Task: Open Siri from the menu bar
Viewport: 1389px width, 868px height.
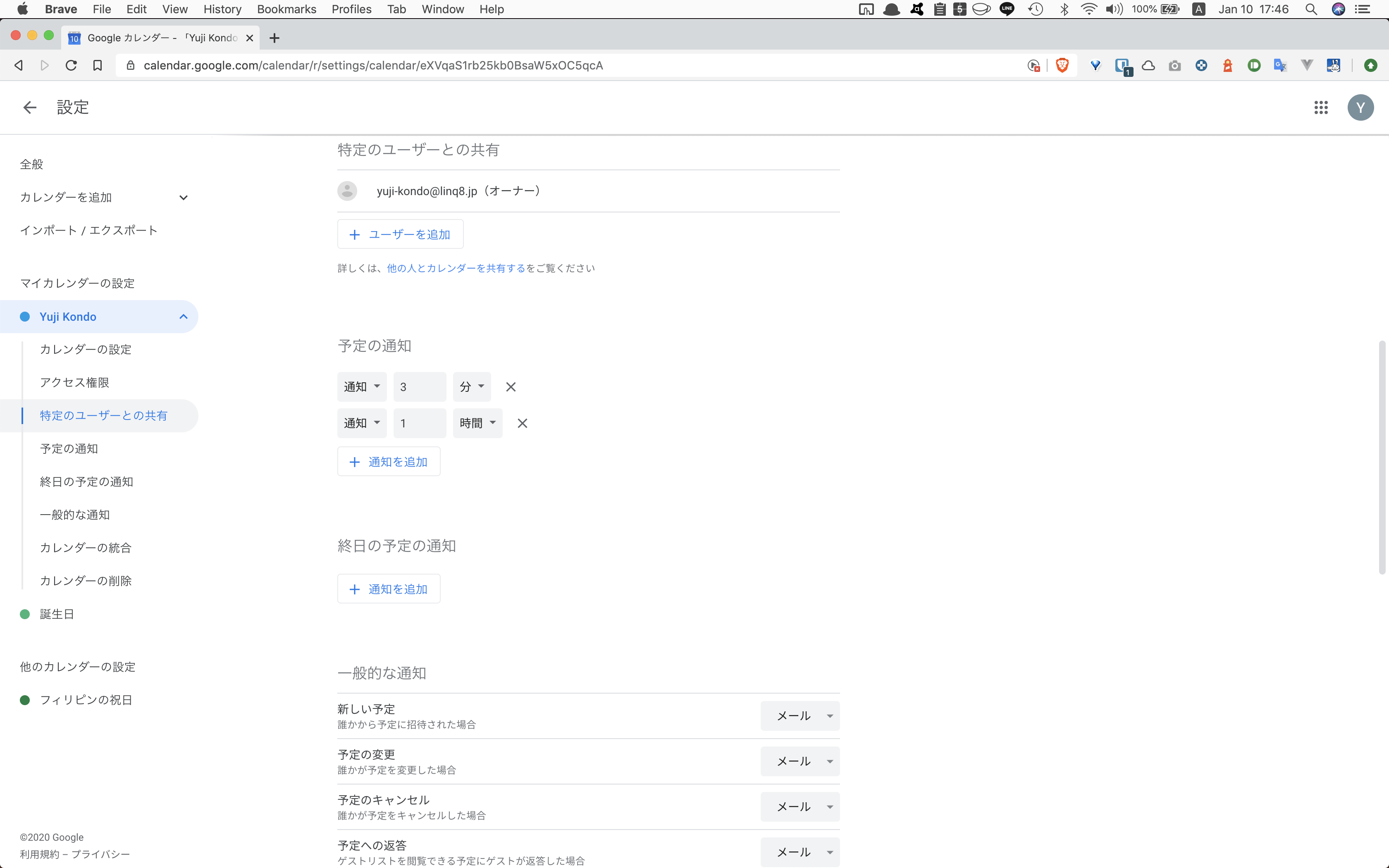Action: pyautogui.click(x=1338, y=9)
